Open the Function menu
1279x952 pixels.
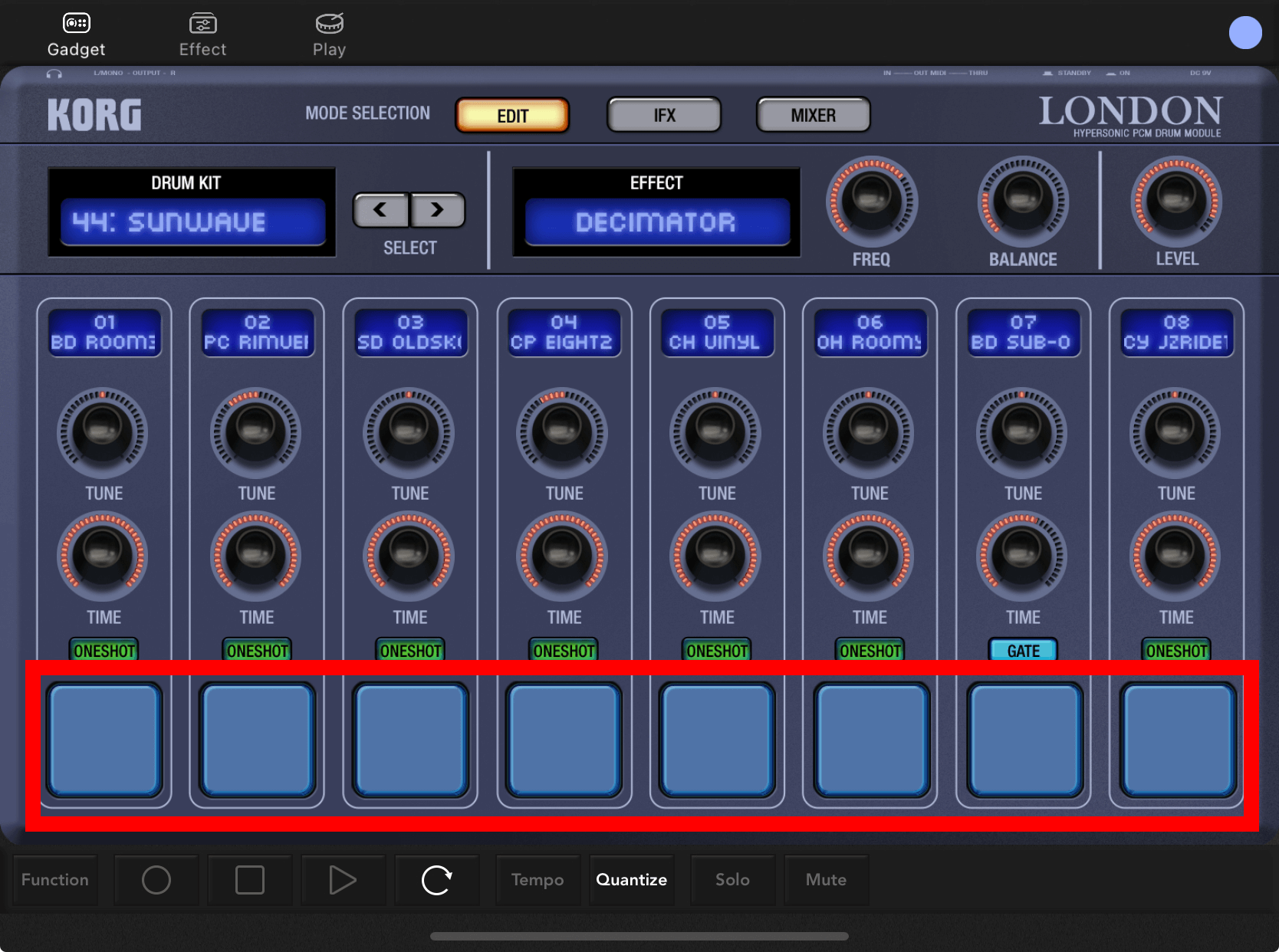pyautogui.click(x=55, y=880)
